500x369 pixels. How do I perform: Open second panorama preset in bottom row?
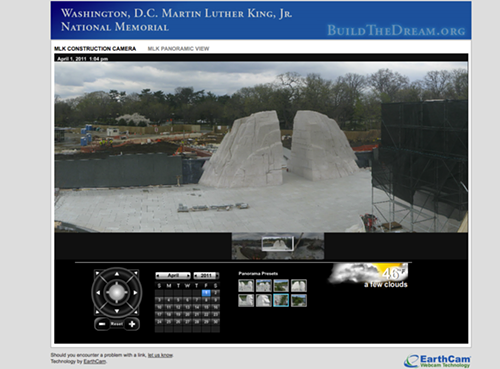(x=264, y=300)
